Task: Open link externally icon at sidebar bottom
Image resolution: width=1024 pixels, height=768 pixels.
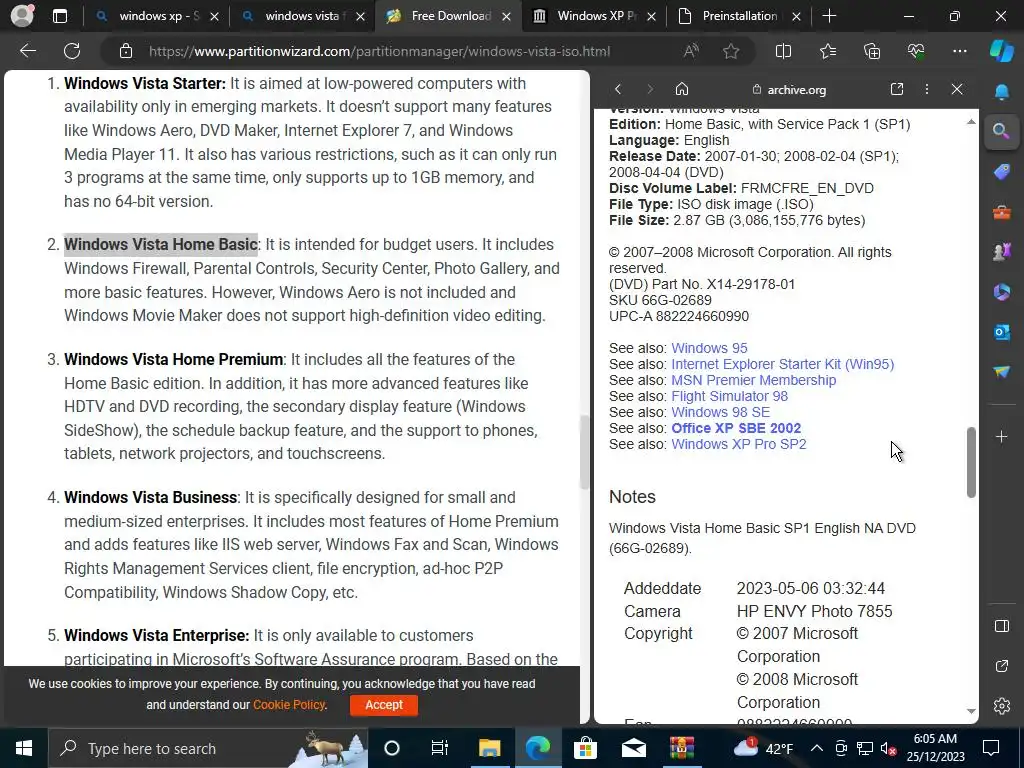Action: (1001, 666)
